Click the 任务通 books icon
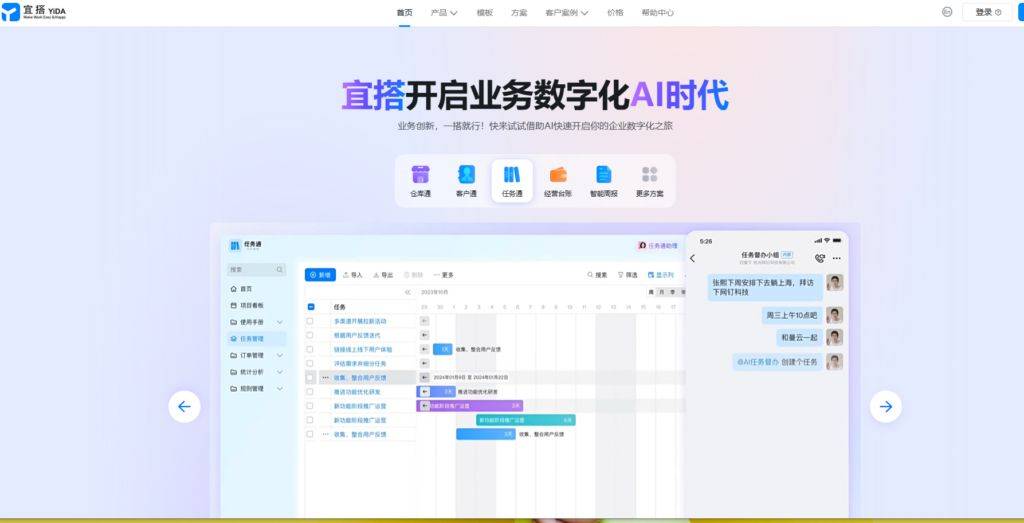Viewport: 1024px width, 523px height. tap(512, 175)
